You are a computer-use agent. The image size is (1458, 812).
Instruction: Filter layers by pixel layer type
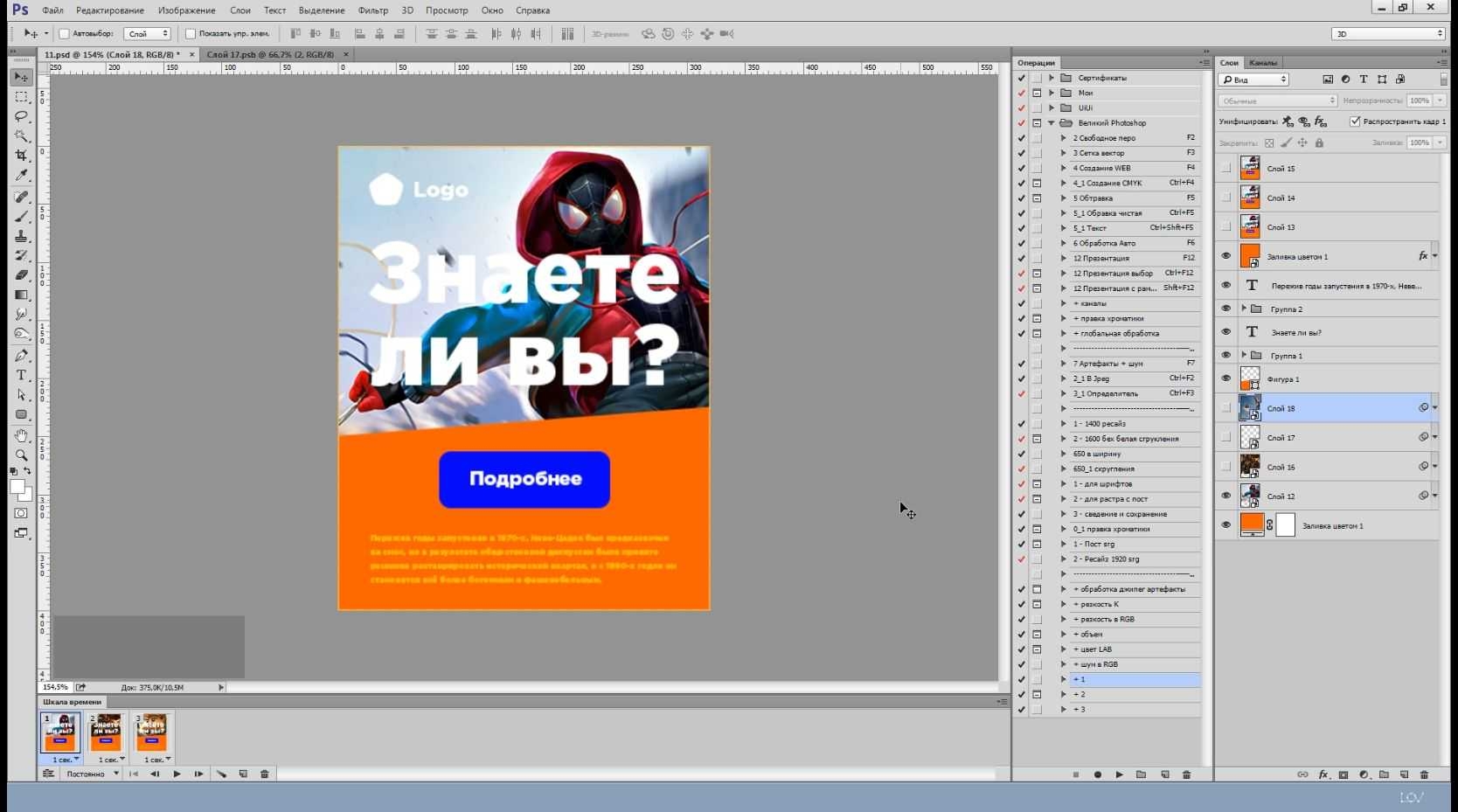pyautogui.click(x=1328, y=80)
